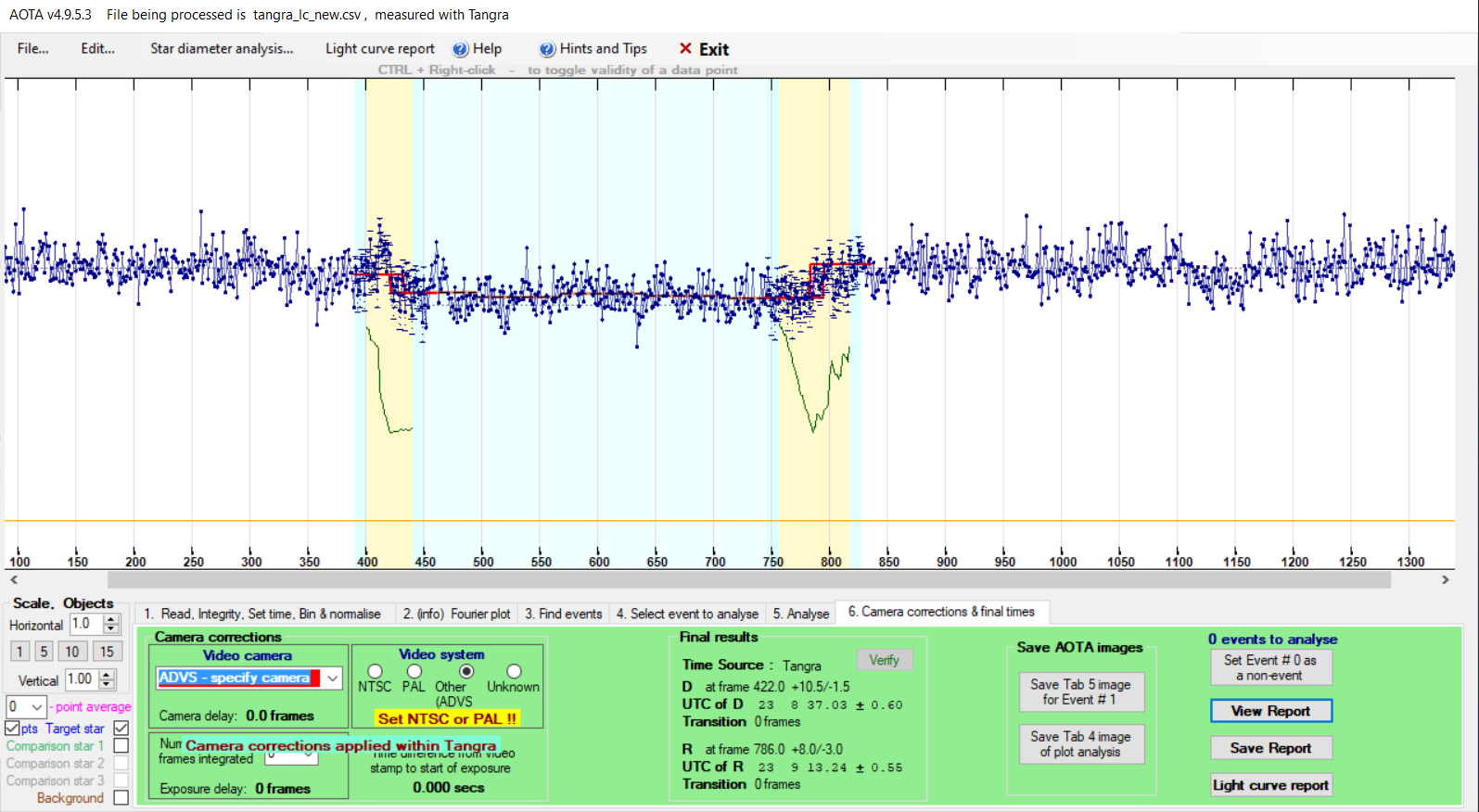
Task: Decrease Vertical scale with the down arrow
Action: point(108,685)
